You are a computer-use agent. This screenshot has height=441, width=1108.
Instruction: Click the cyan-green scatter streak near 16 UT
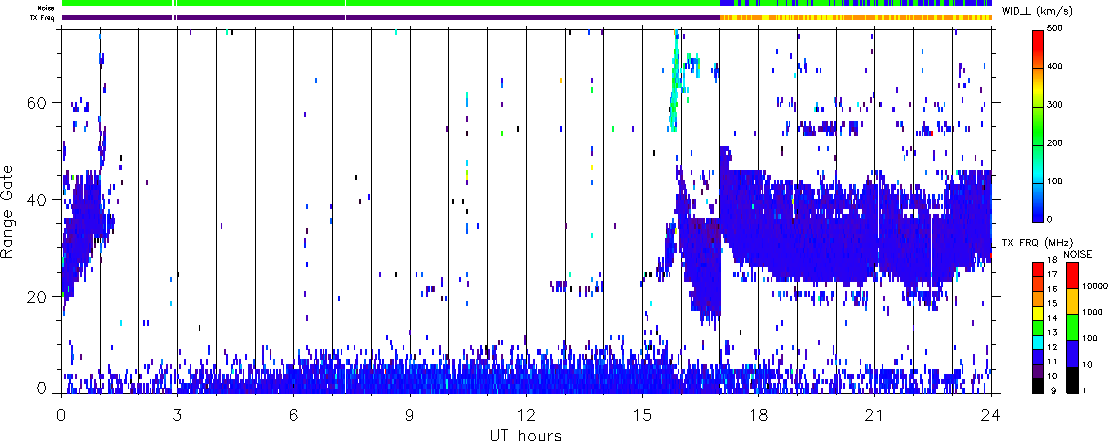click(676, 81)
